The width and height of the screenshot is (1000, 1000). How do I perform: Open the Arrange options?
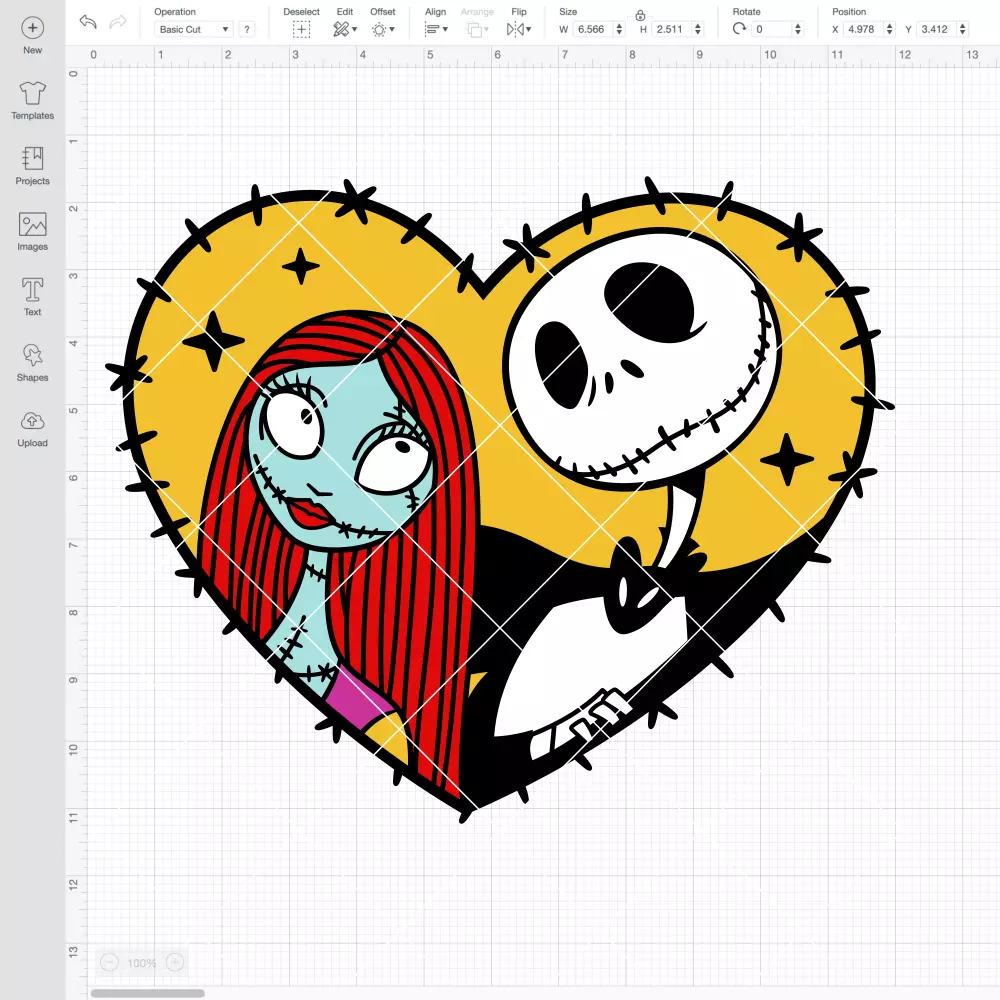[477, 29]
